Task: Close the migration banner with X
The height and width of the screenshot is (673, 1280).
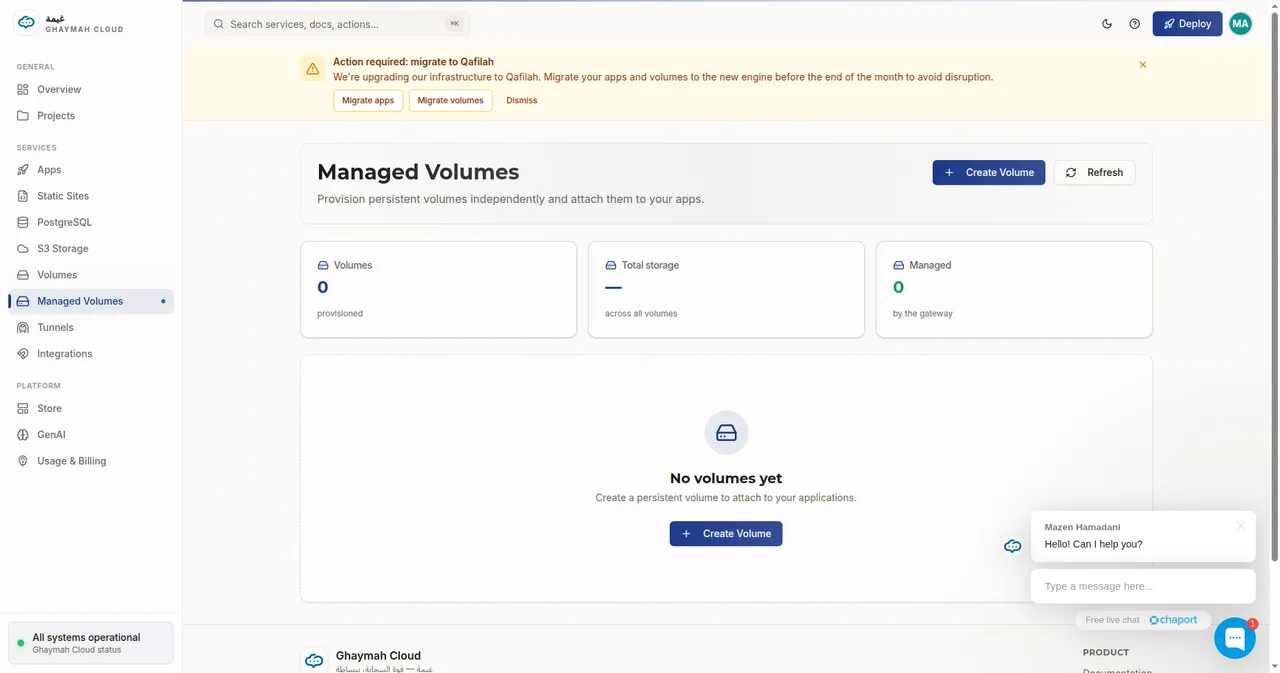Action: pos(1143,65)
